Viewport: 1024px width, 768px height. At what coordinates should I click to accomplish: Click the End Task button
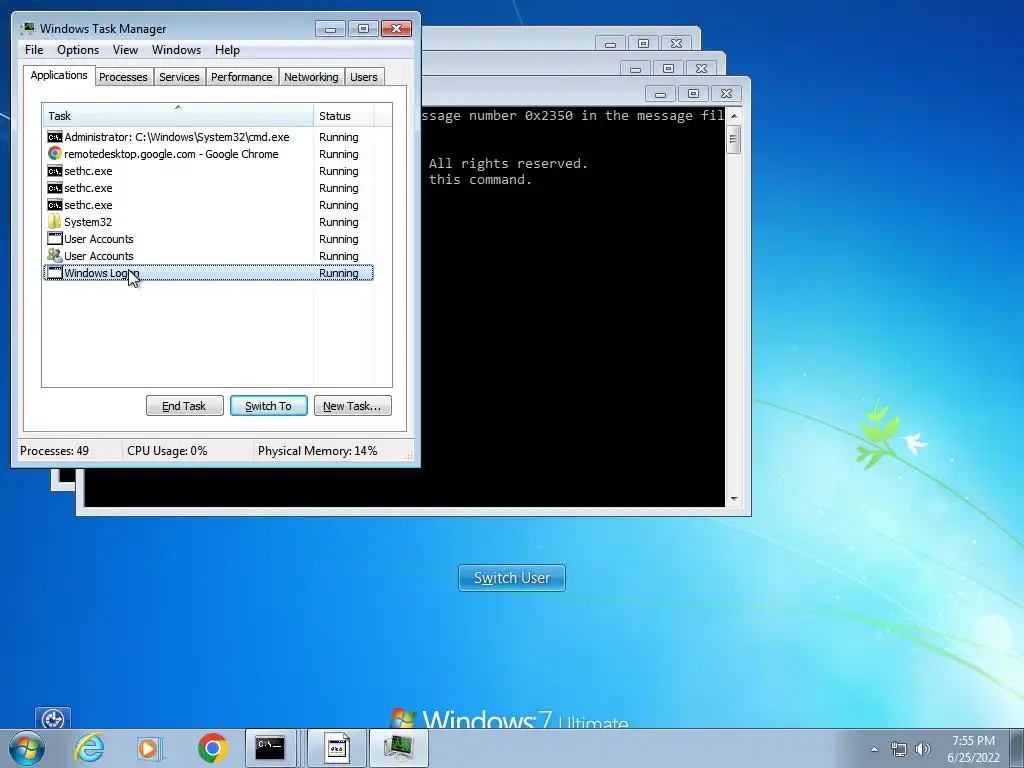point(185,406)
